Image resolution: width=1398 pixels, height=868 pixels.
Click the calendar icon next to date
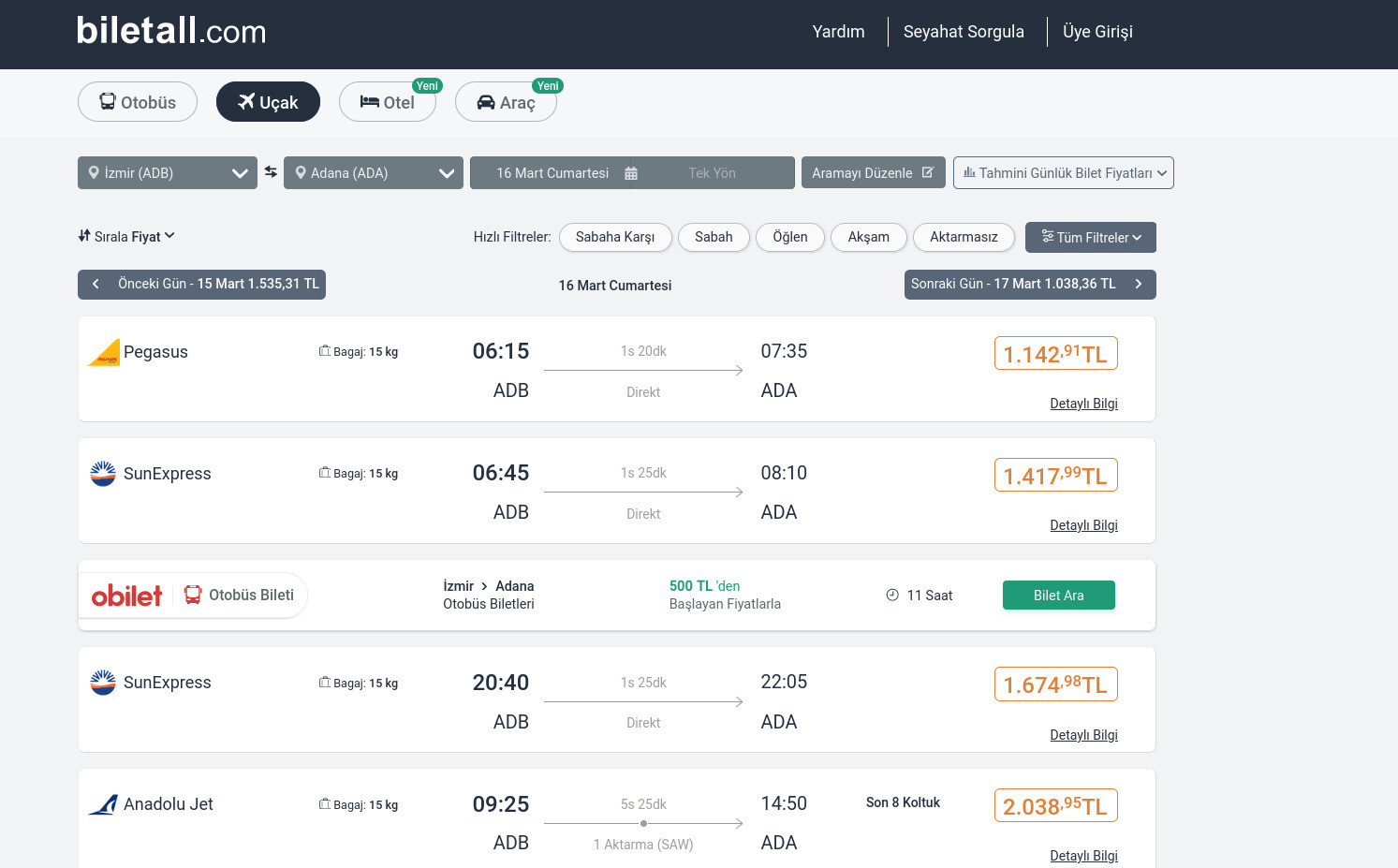coord(631,173)
